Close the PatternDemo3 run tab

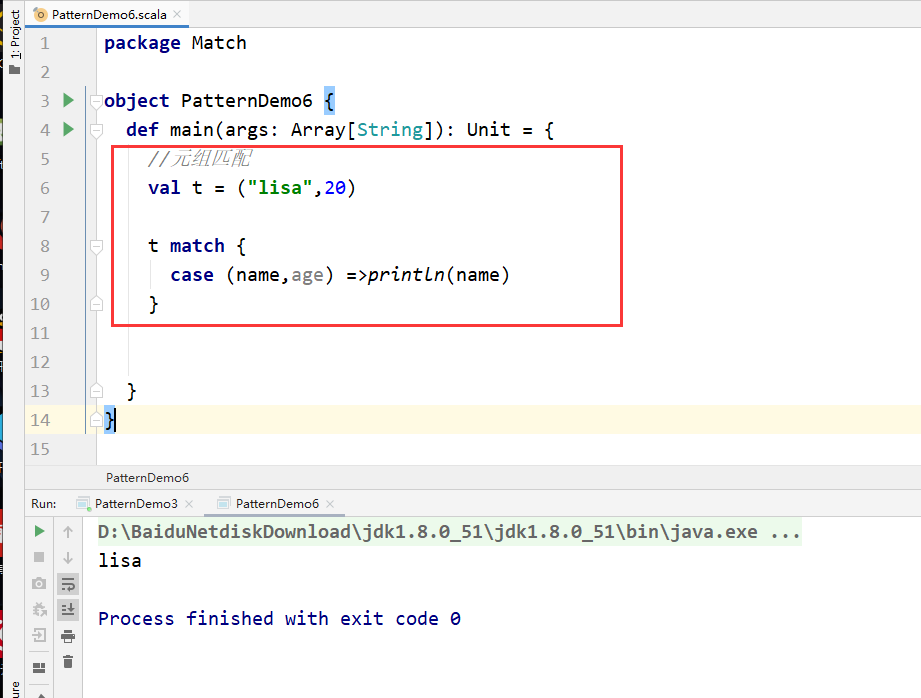(x=189, y=504)
